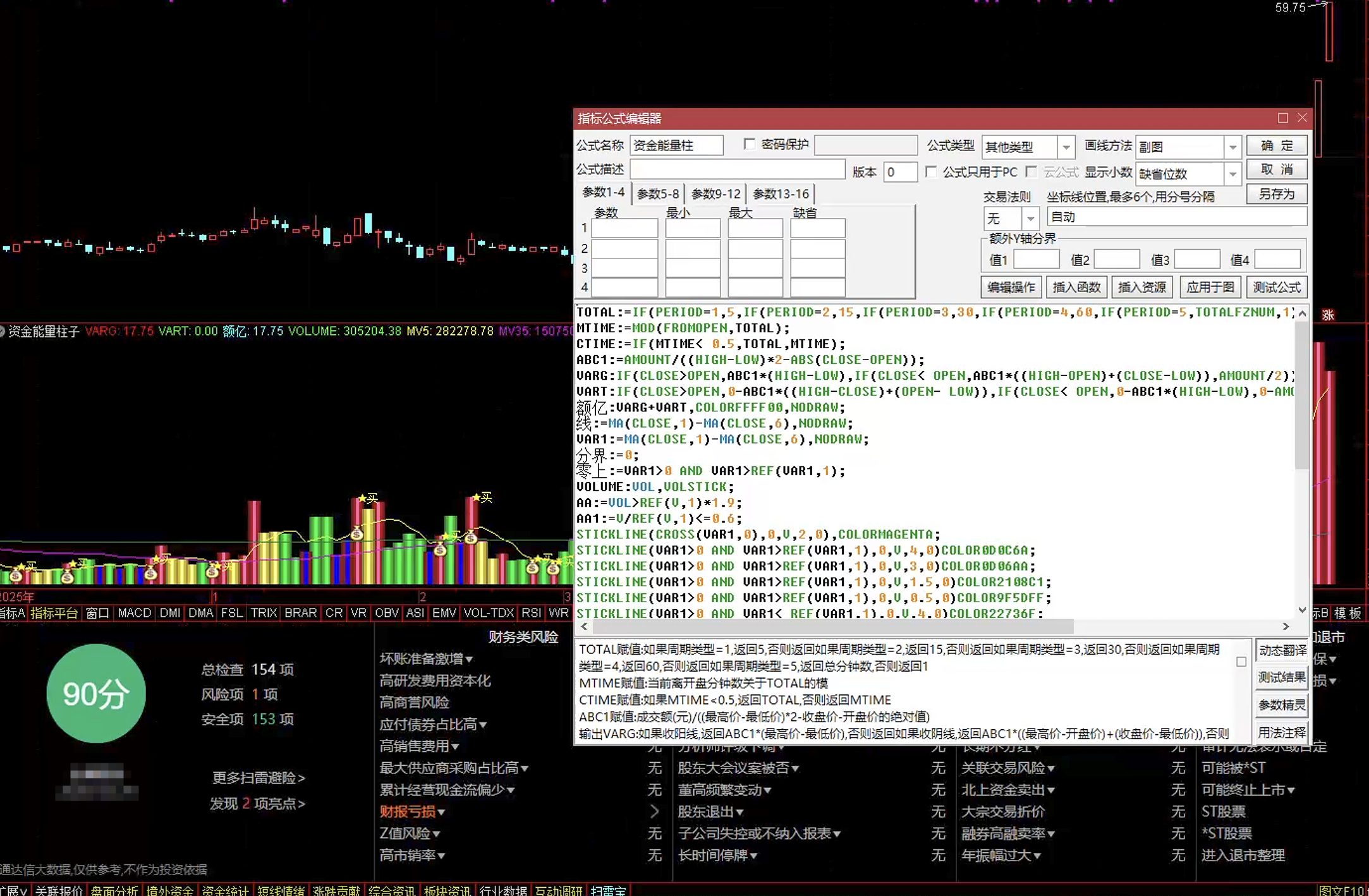Toggle the 密码保护 checkbox
1369x896 pixels.
click(x=750, y=145)
